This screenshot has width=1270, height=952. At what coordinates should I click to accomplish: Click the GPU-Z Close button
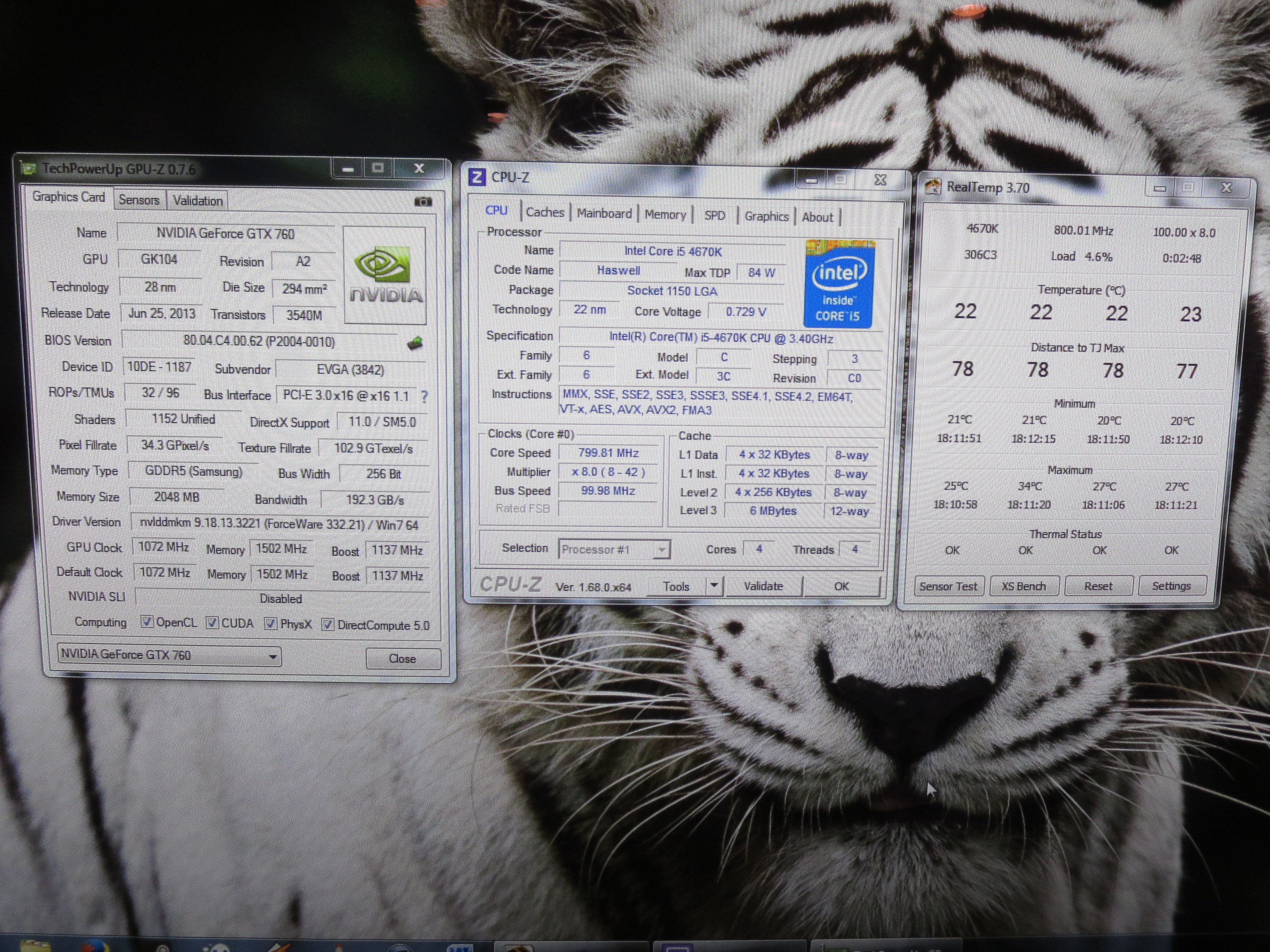403,658
